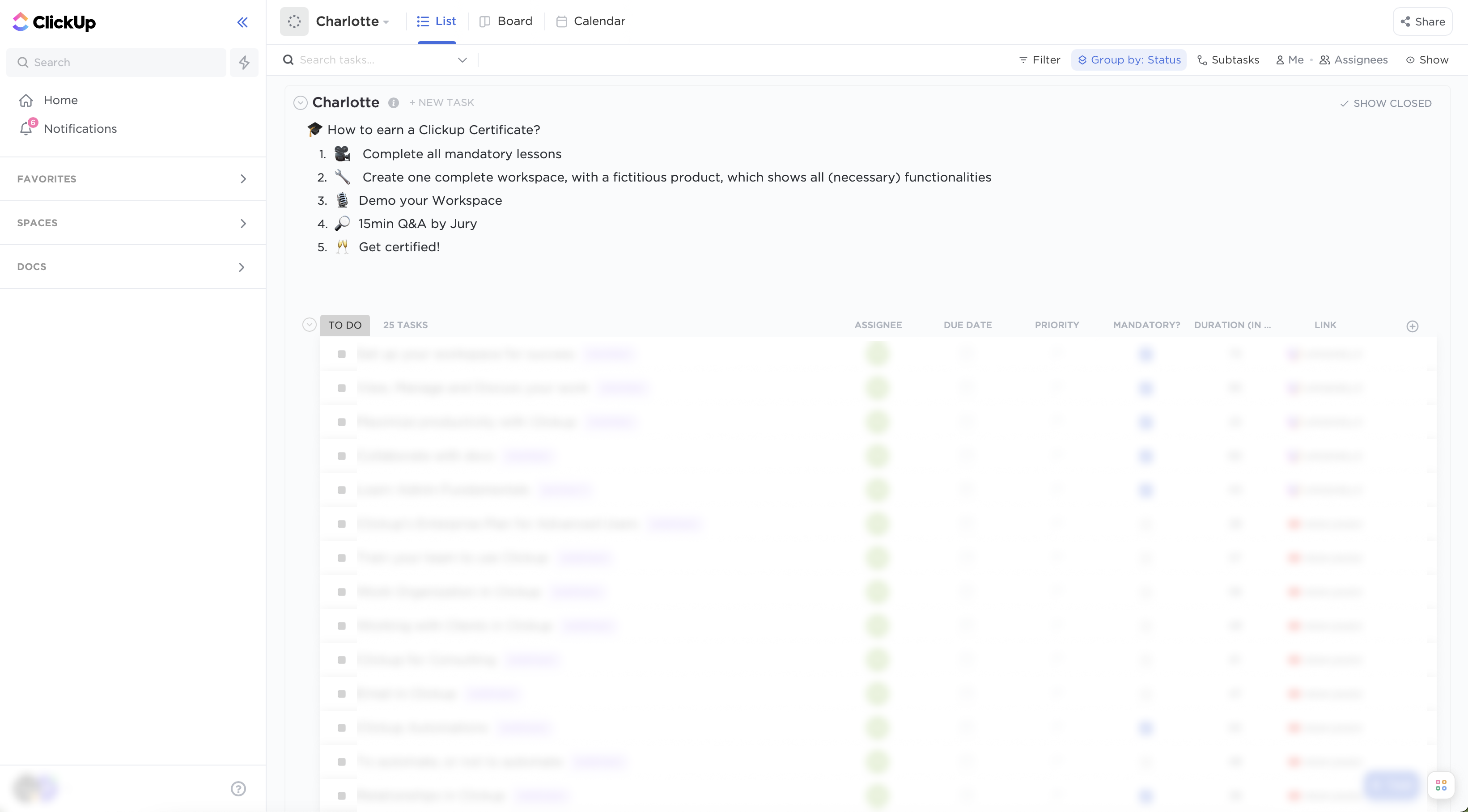The image size is (1468, 812).
Task: Sort by ASSIGNEE column header
Action: (x=878, y=326)
